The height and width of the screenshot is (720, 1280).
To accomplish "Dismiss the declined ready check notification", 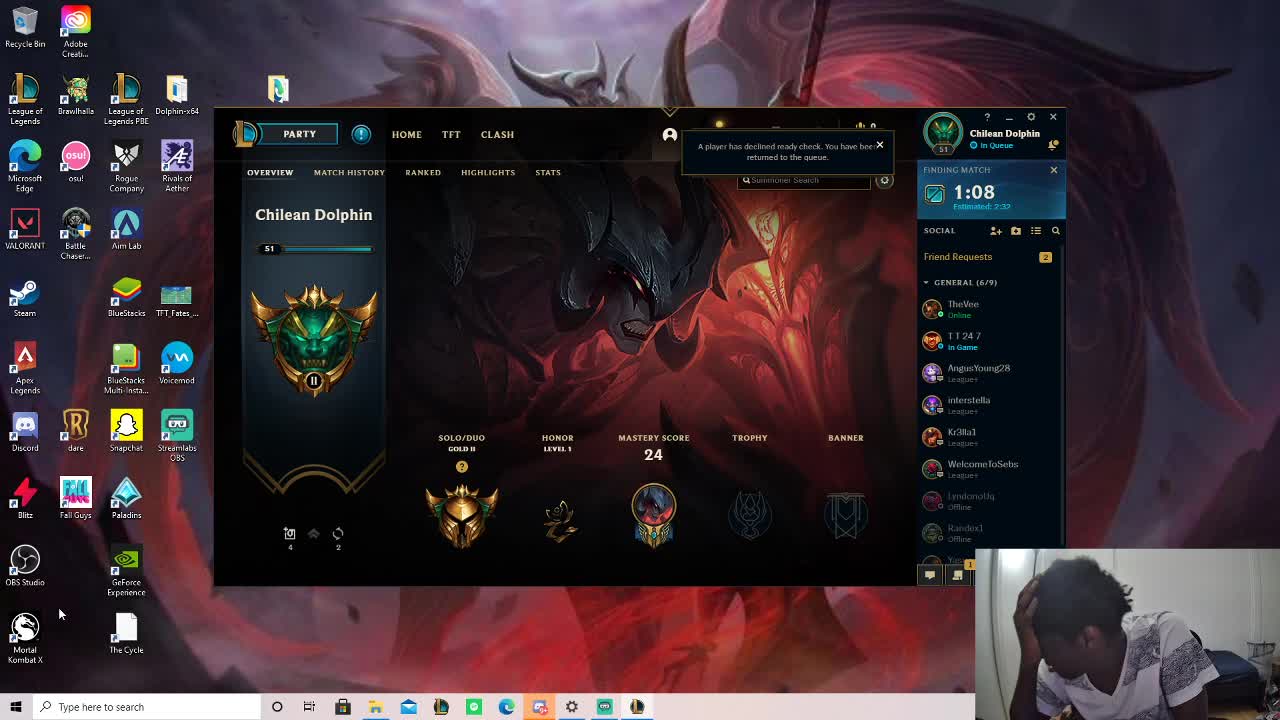I will tap(880, 145).
